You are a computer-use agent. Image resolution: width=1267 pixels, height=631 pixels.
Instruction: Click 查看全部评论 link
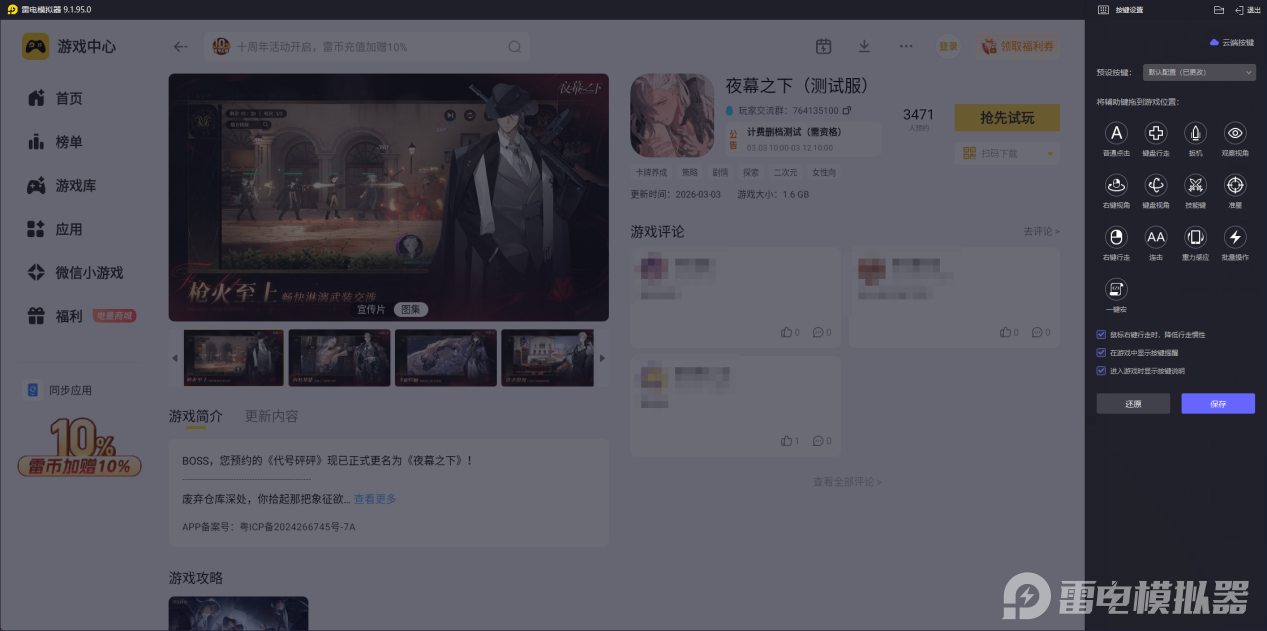tap(847, 482)
